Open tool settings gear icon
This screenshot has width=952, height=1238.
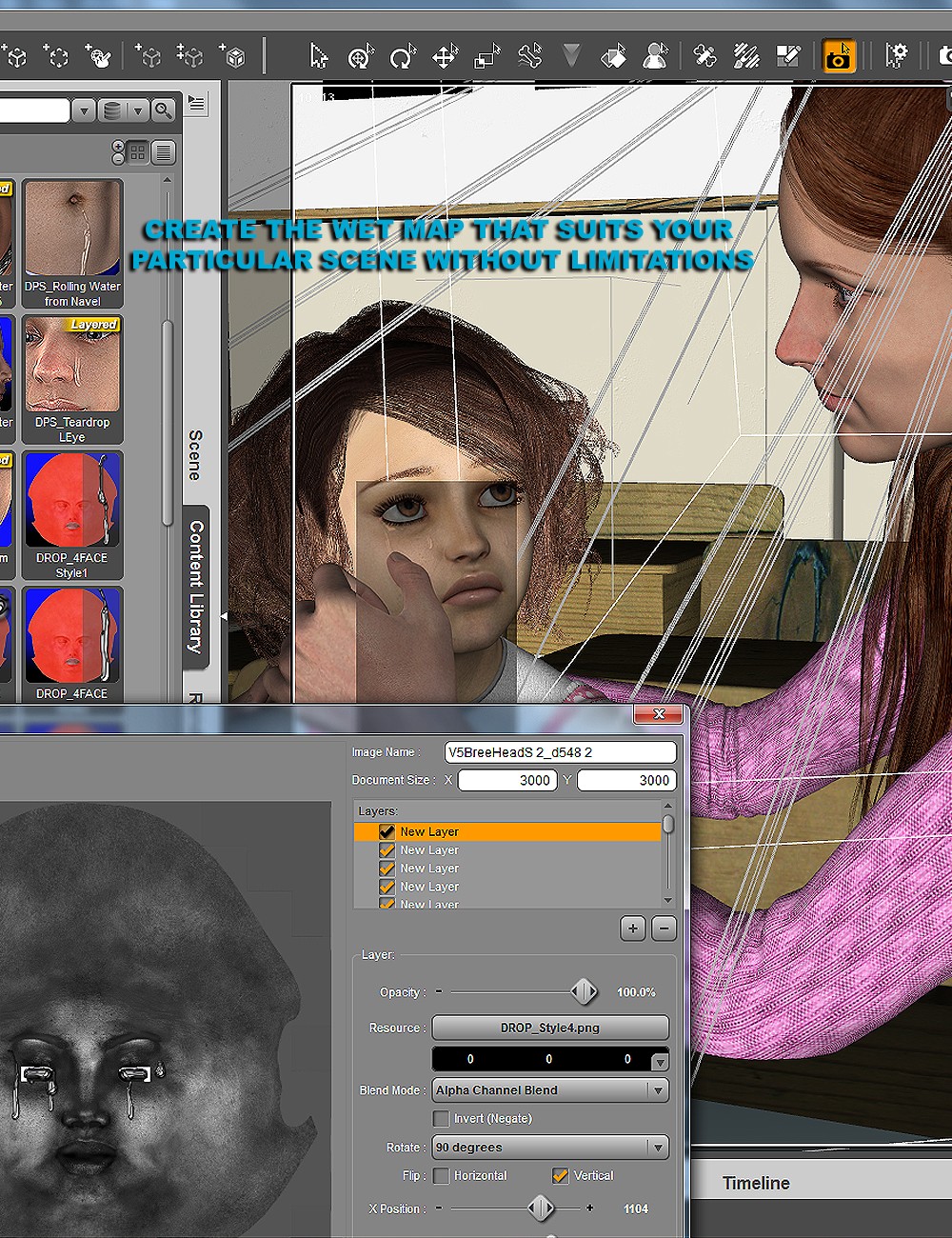point(896,56)
